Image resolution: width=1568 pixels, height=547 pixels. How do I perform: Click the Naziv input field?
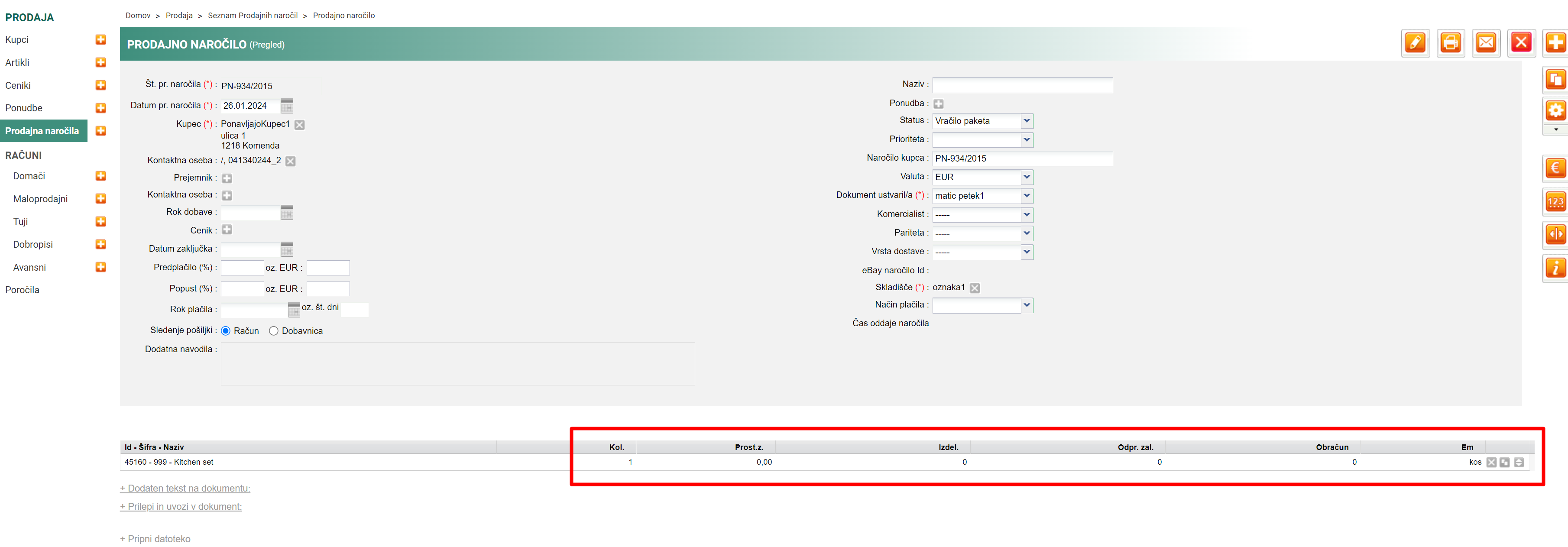(1022, 85)
